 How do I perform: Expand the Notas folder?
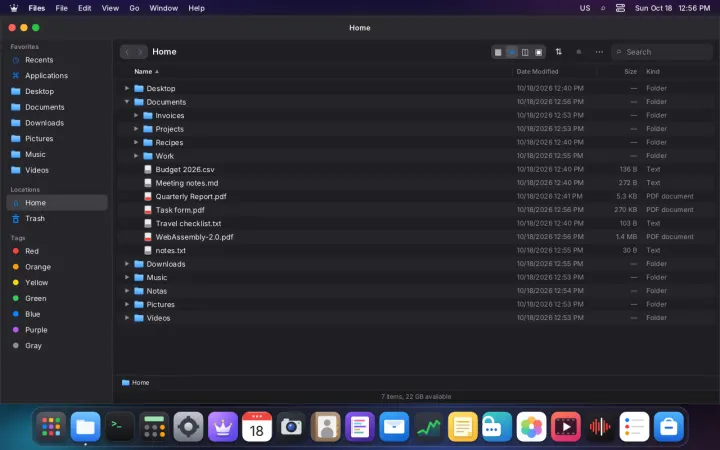pyautogui.click(x=127, y=291)
